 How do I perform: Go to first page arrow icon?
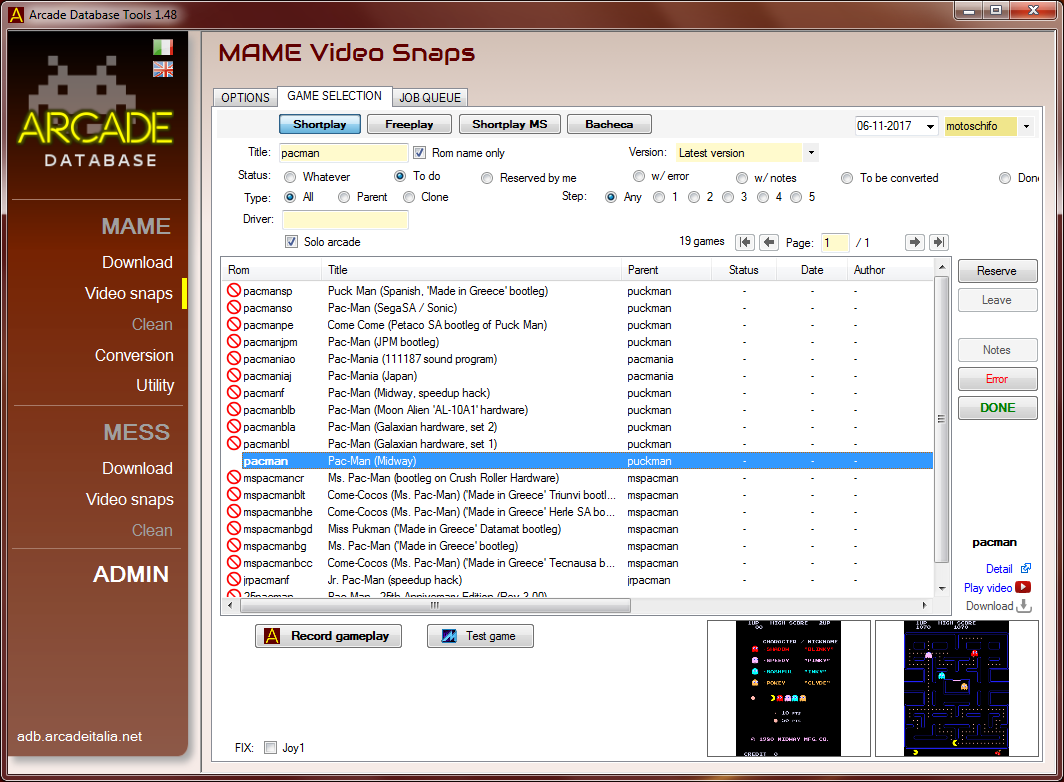point(745,242)
